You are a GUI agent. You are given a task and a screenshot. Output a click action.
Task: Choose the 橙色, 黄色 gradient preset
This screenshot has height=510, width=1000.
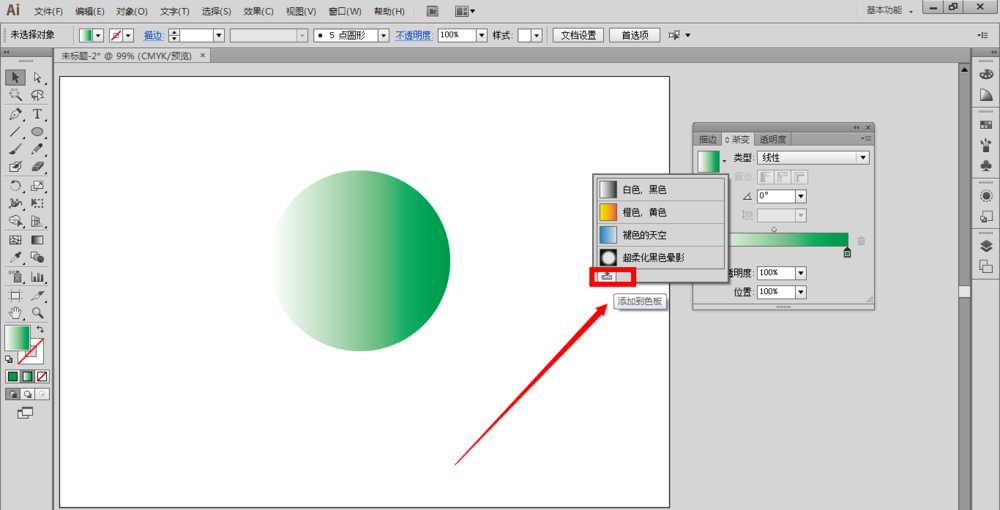coord(644,212)
